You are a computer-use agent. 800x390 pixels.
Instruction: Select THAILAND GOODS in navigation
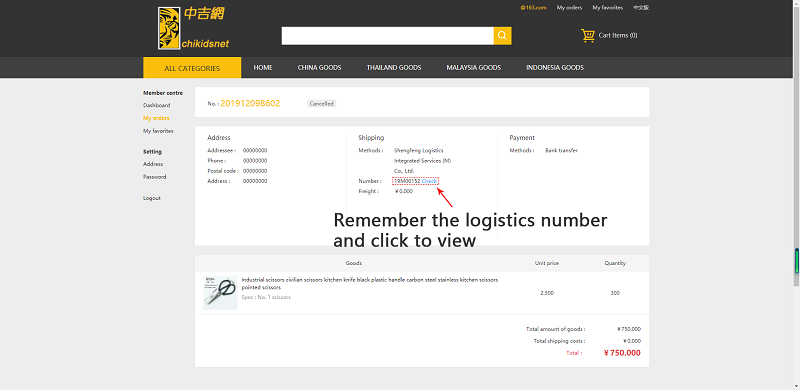(x=394, y=67)
